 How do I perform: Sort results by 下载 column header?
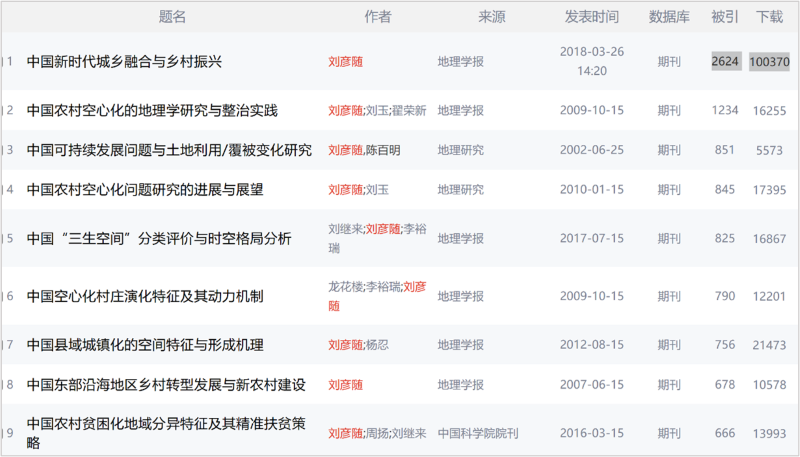click(769, 17)
